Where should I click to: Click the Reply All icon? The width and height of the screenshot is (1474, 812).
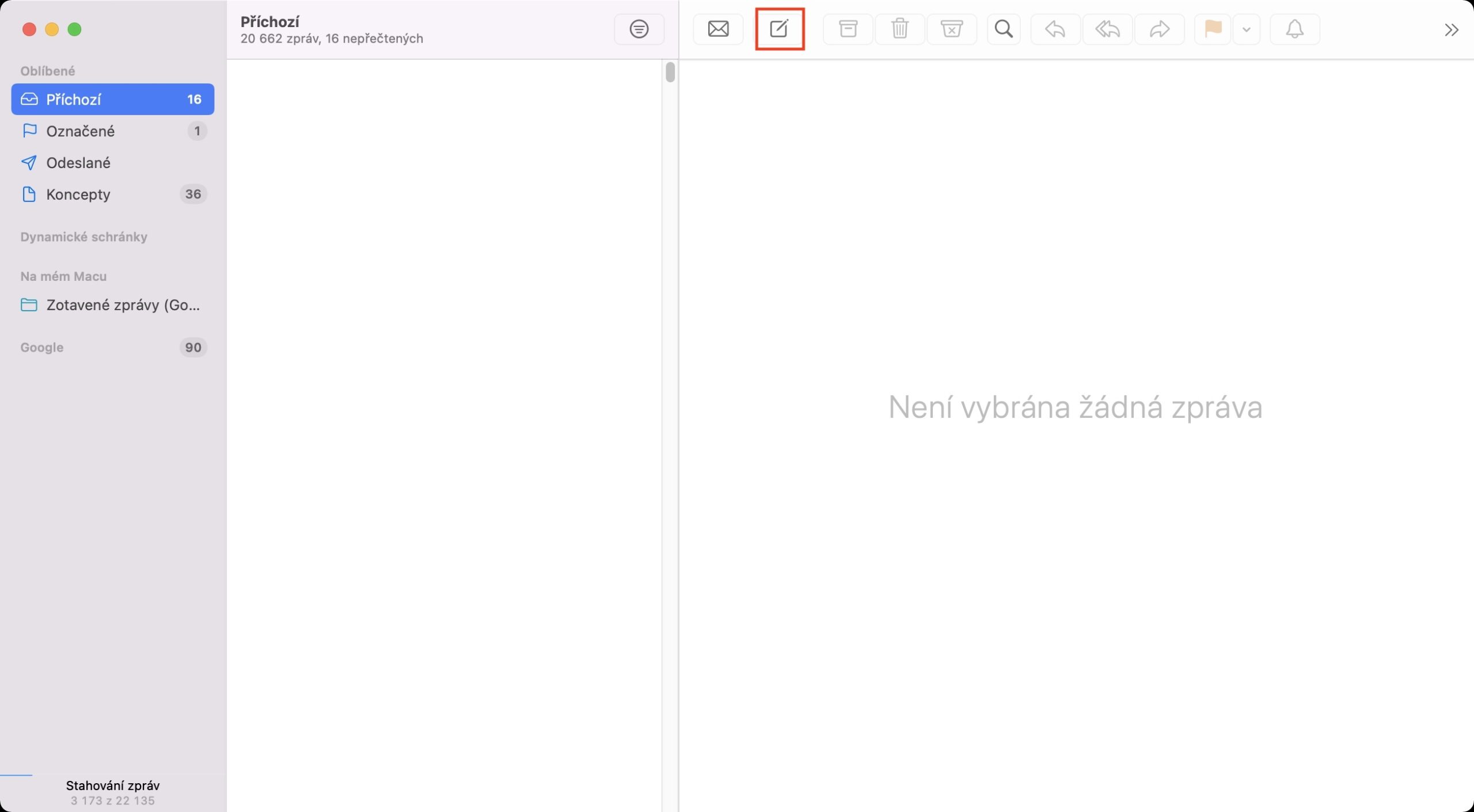point(1107,29)
